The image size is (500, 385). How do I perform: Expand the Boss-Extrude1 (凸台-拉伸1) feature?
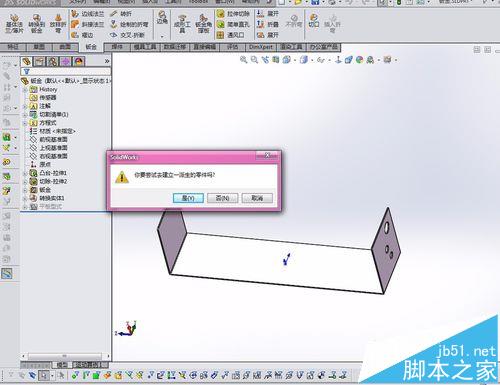click(x=25, y=173)
